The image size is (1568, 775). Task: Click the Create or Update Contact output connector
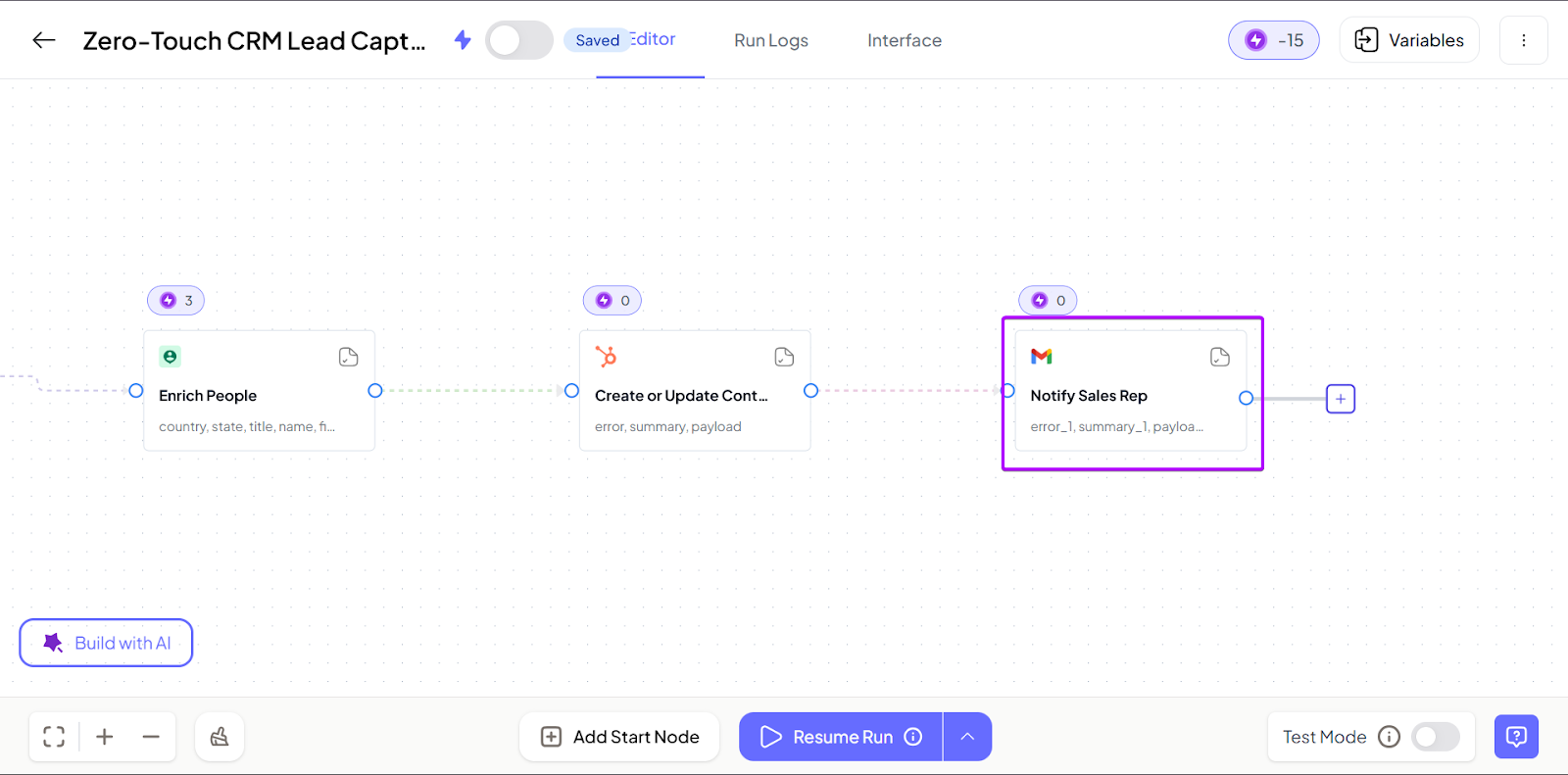point(811,391)
